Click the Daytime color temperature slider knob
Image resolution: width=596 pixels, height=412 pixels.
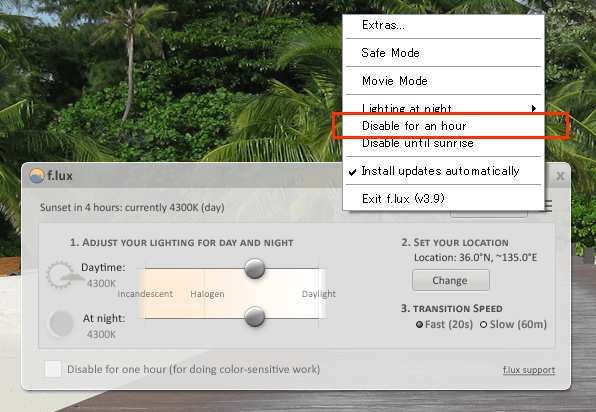pos(255,268)
